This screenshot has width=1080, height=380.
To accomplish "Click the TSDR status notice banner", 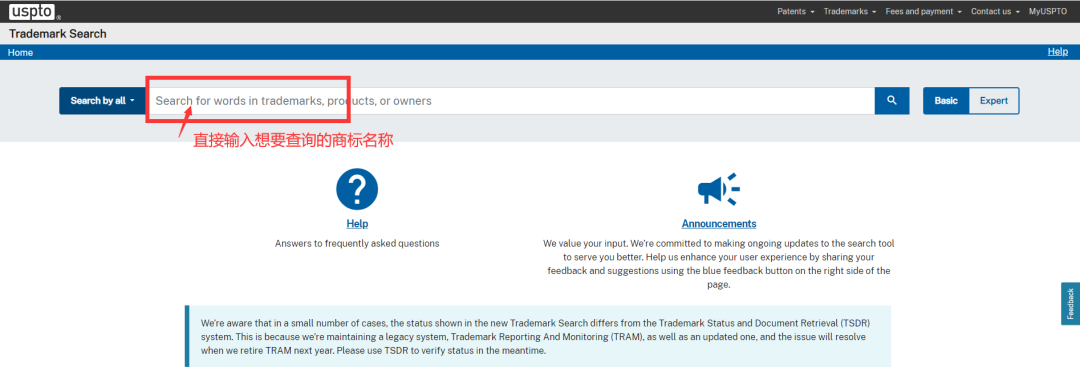I will click(x=538, y=336).
